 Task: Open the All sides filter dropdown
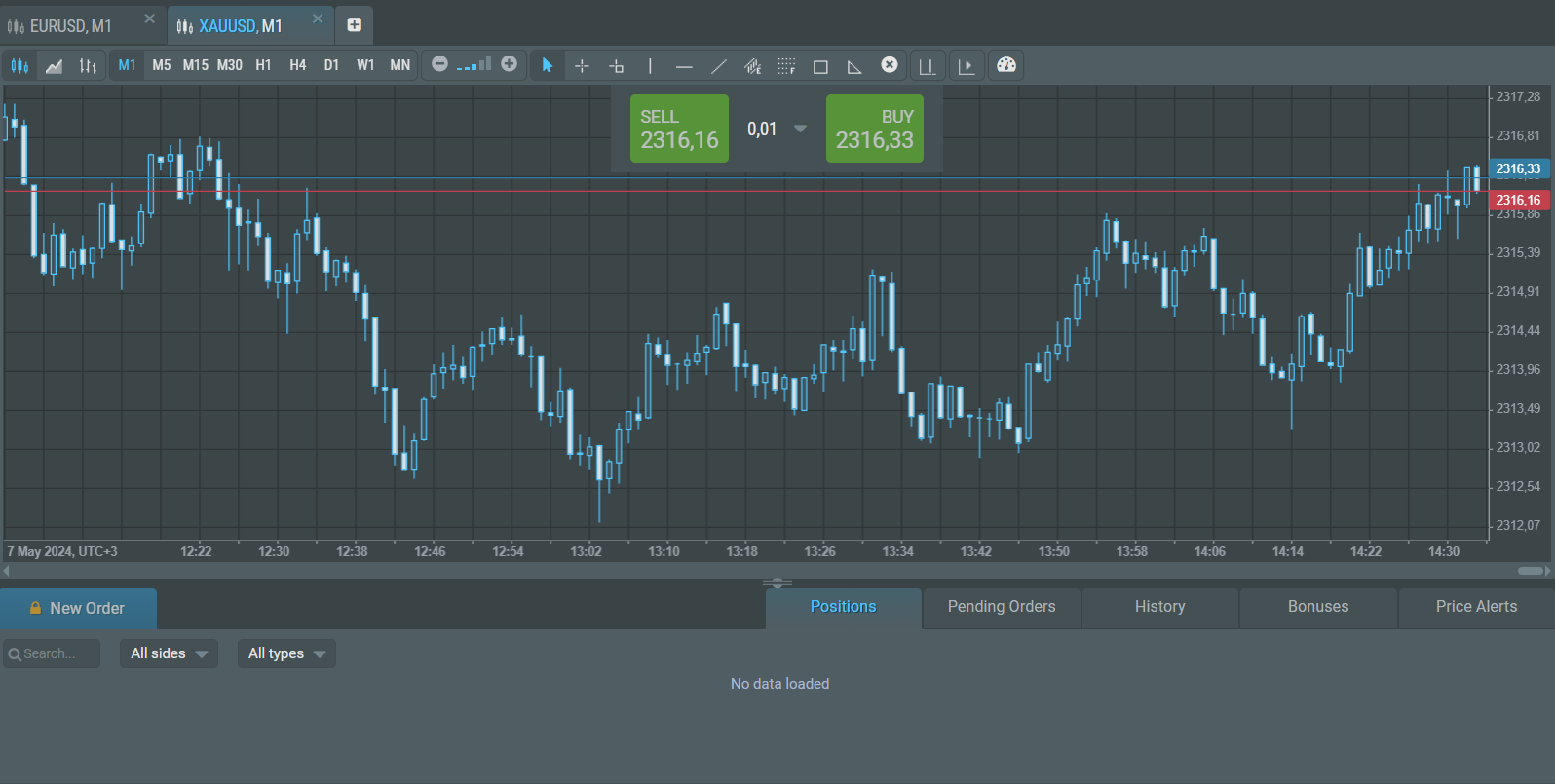coord(169,653)
